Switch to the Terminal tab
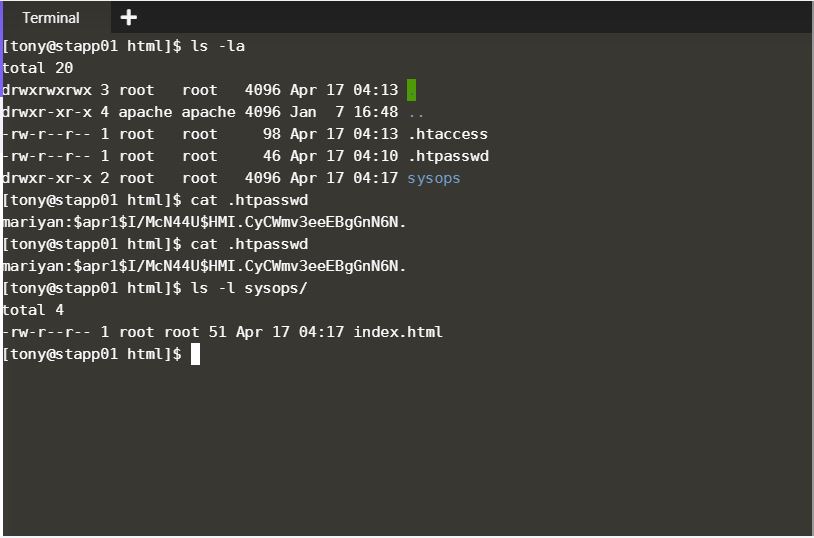The height and width of the screenshot is (538, 814). (51, 17)
